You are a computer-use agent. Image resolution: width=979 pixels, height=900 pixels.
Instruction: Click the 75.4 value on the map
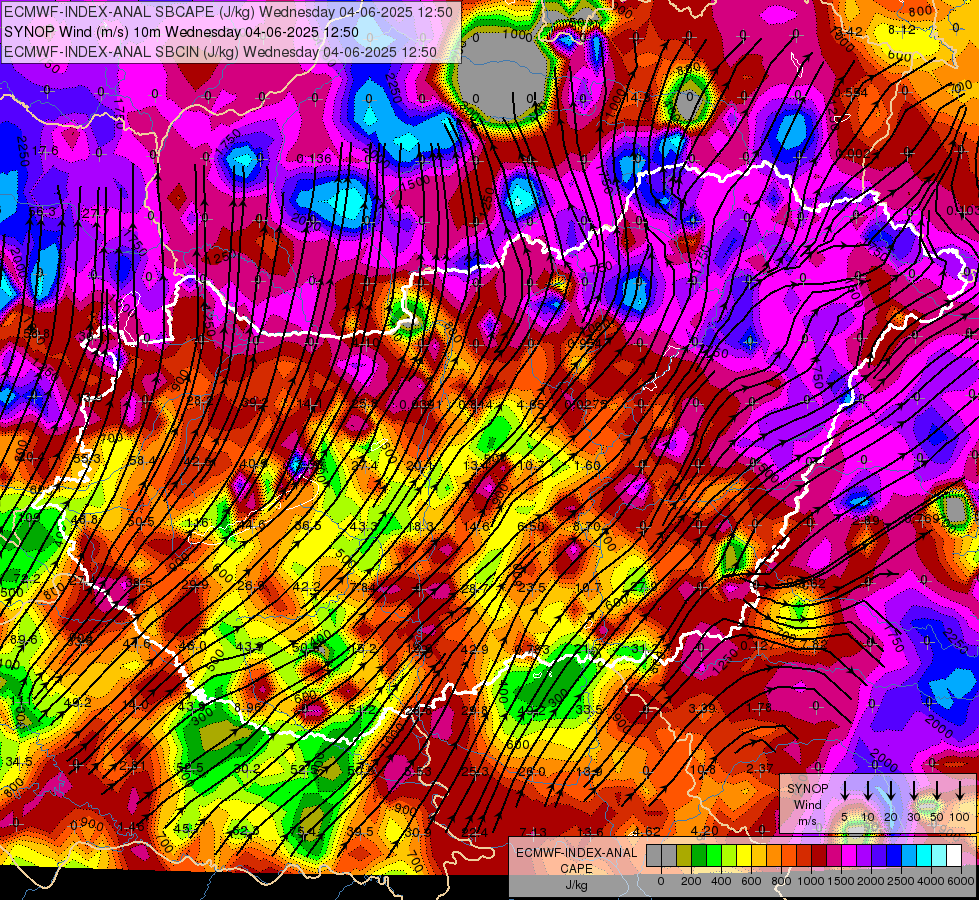[303, 831]
